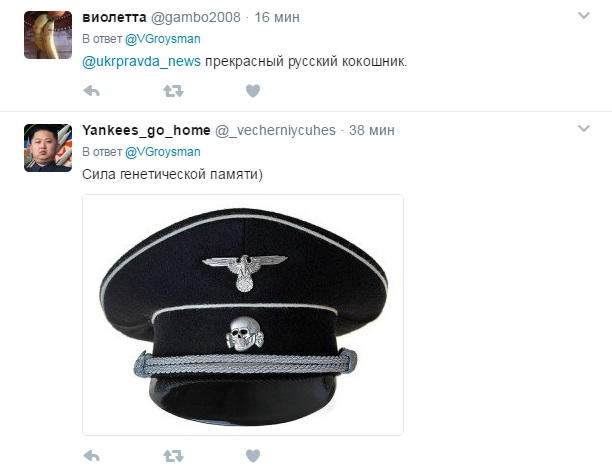
Task: Open the @ukrpravda_news mention link
Action: (x=141, y=62)
